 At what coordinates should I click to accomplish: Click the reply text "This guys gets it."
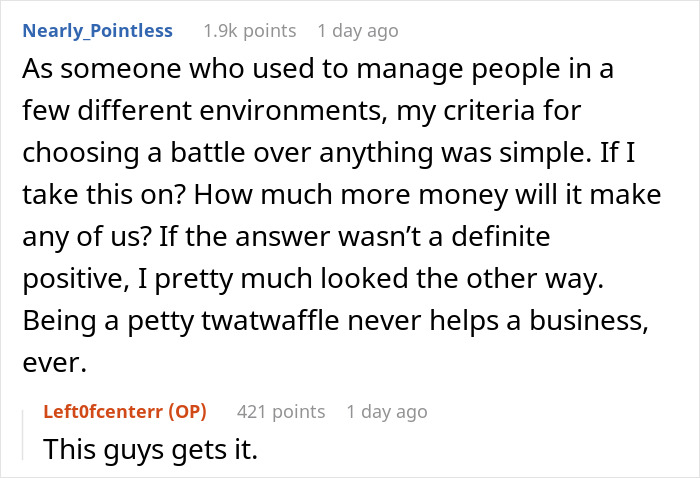point(151,449)
